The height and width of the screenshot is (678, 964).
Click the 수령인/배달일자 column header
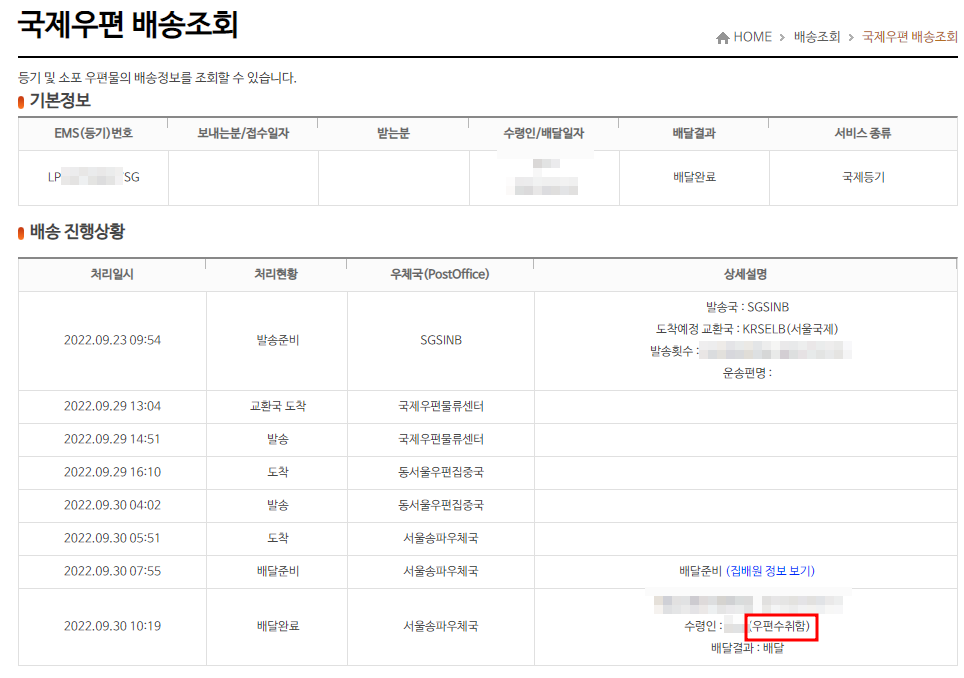pyautogui.click(x=543, y=133)
